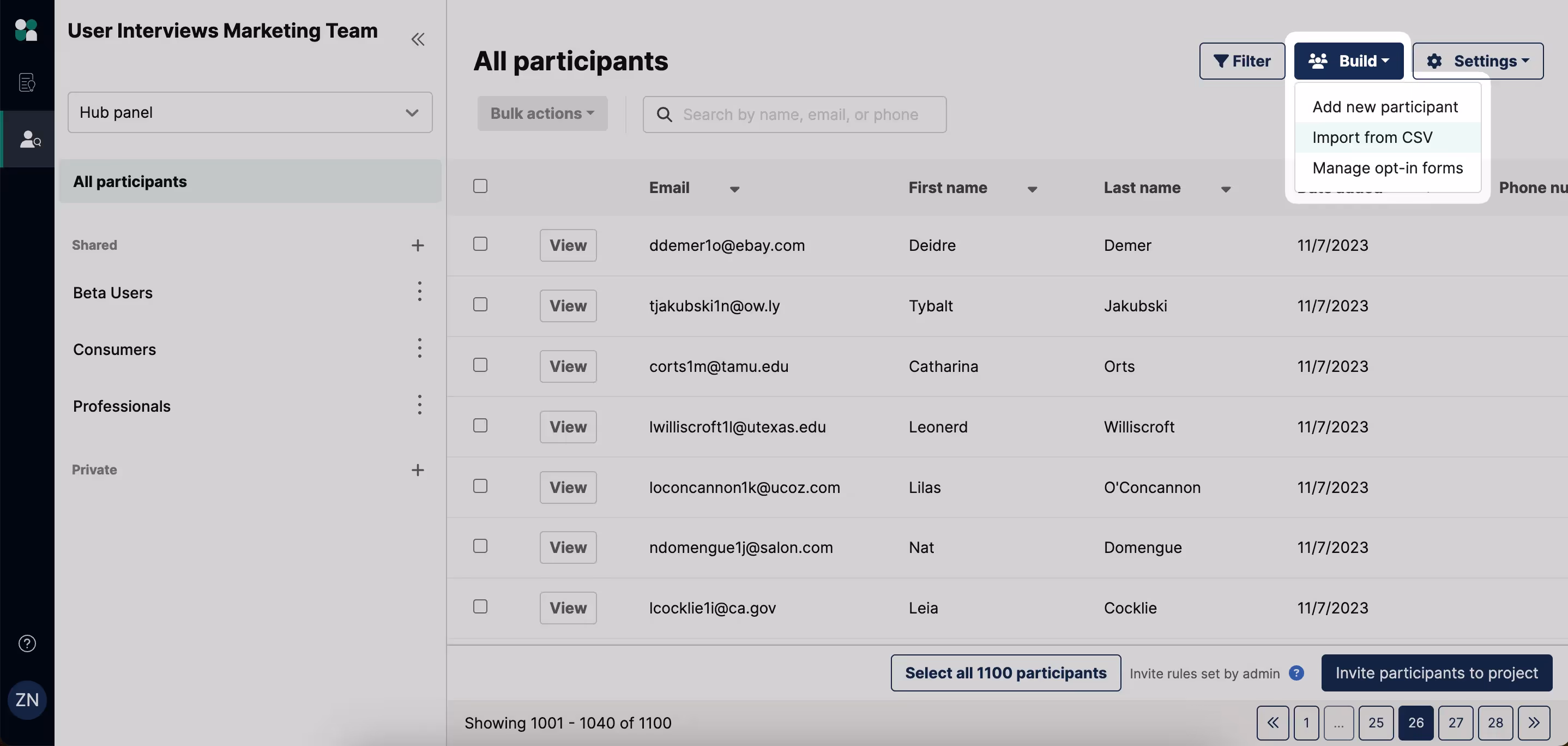Click invite rules blue info icon
Screen dimensions: 1568x746
tap(1296, 673)
